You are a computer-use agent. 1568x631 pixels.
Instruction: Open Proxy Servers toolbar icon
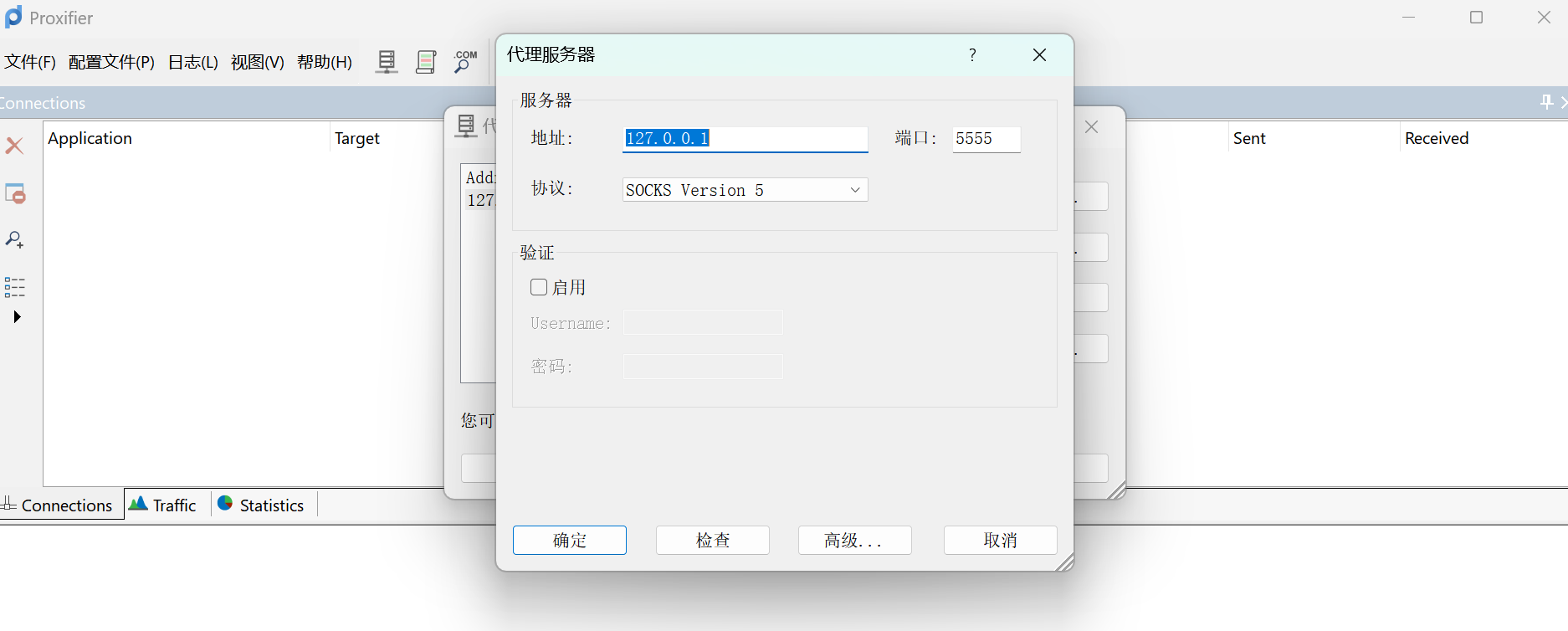[x=386, y=62]
